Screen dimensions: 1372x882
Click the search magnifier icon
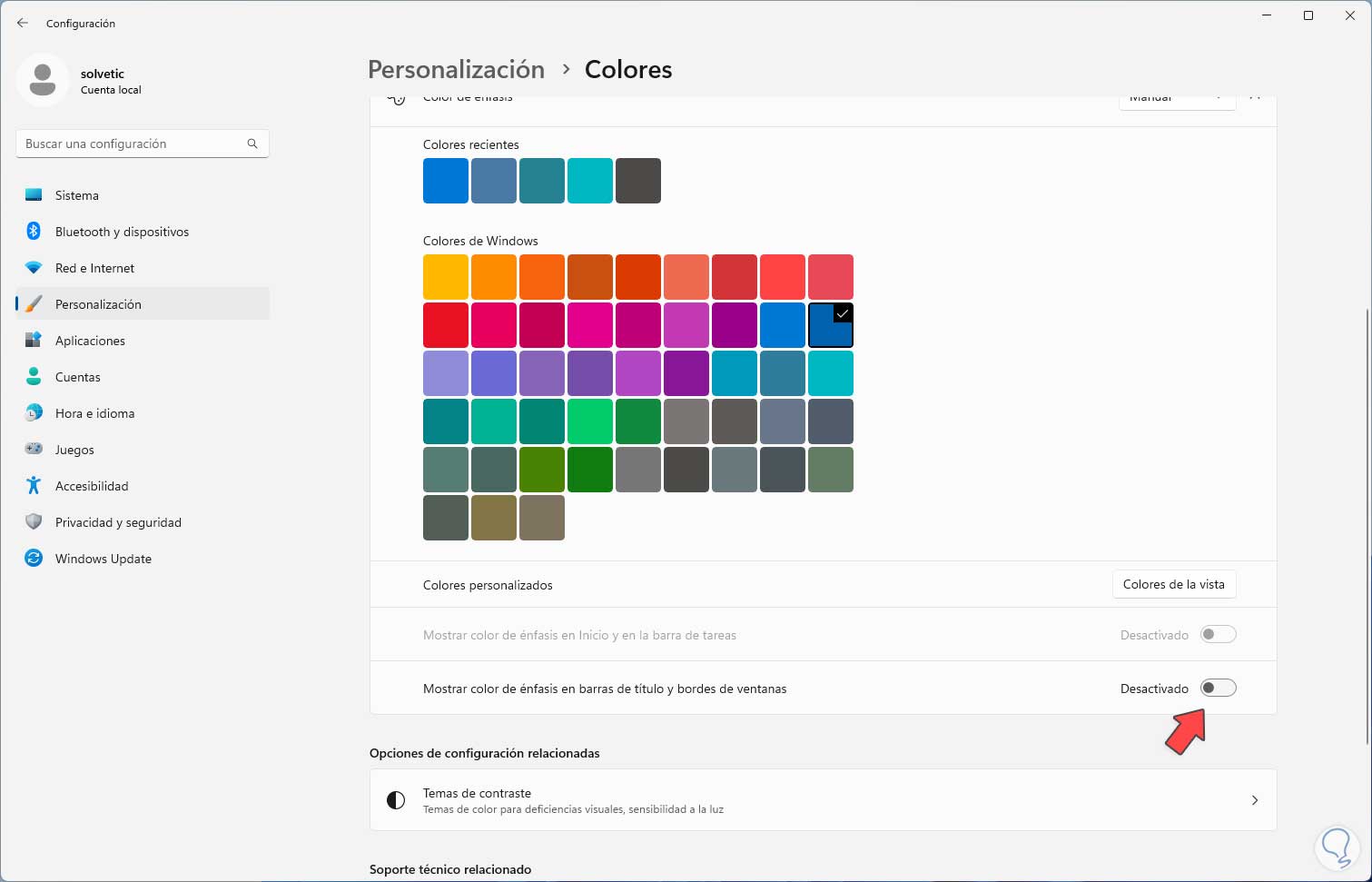tap(252, 144)
